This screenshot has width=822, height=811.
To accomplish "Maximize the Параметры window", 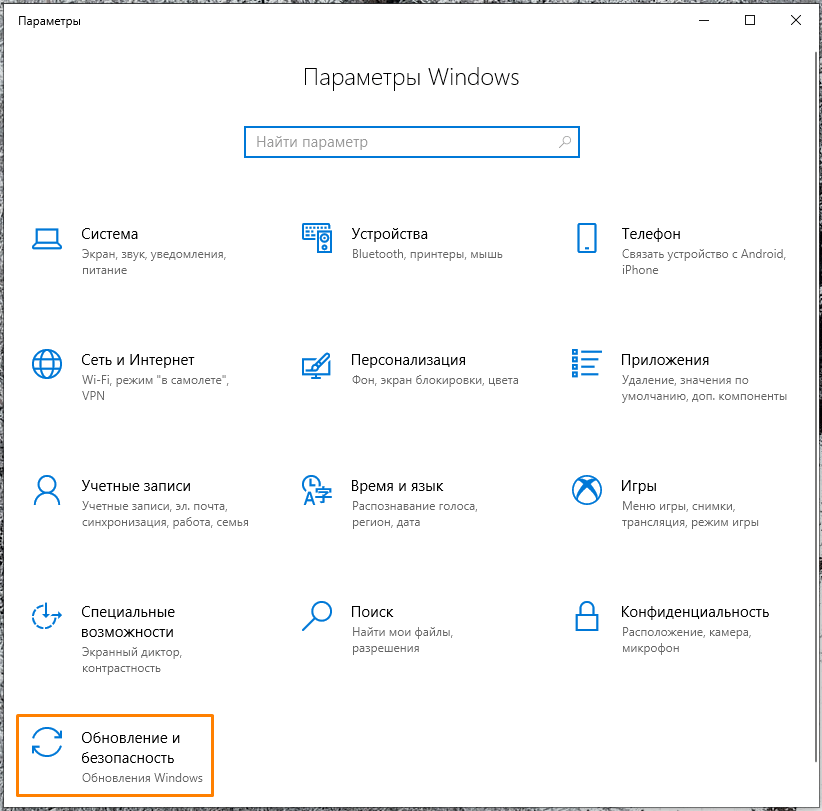I will [x=750, y=20].
